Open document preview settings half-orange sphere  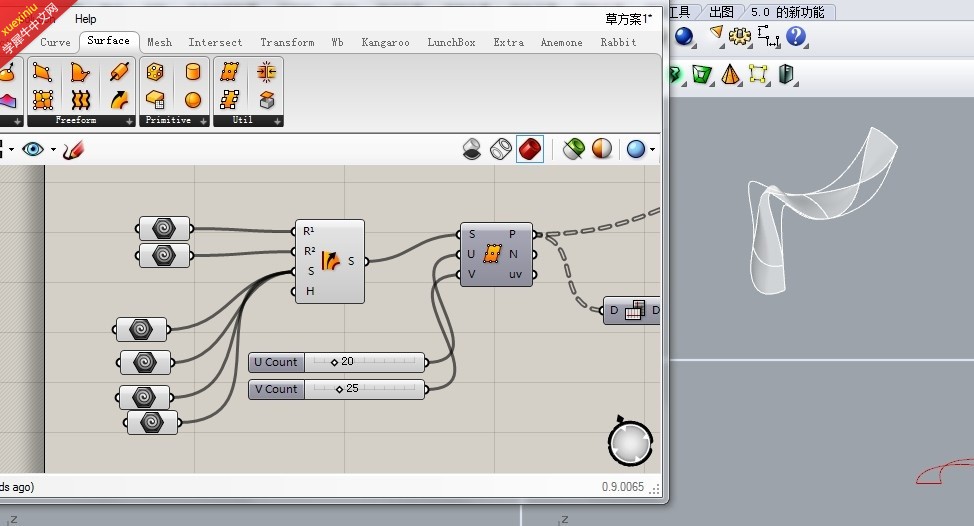point(602,149)
